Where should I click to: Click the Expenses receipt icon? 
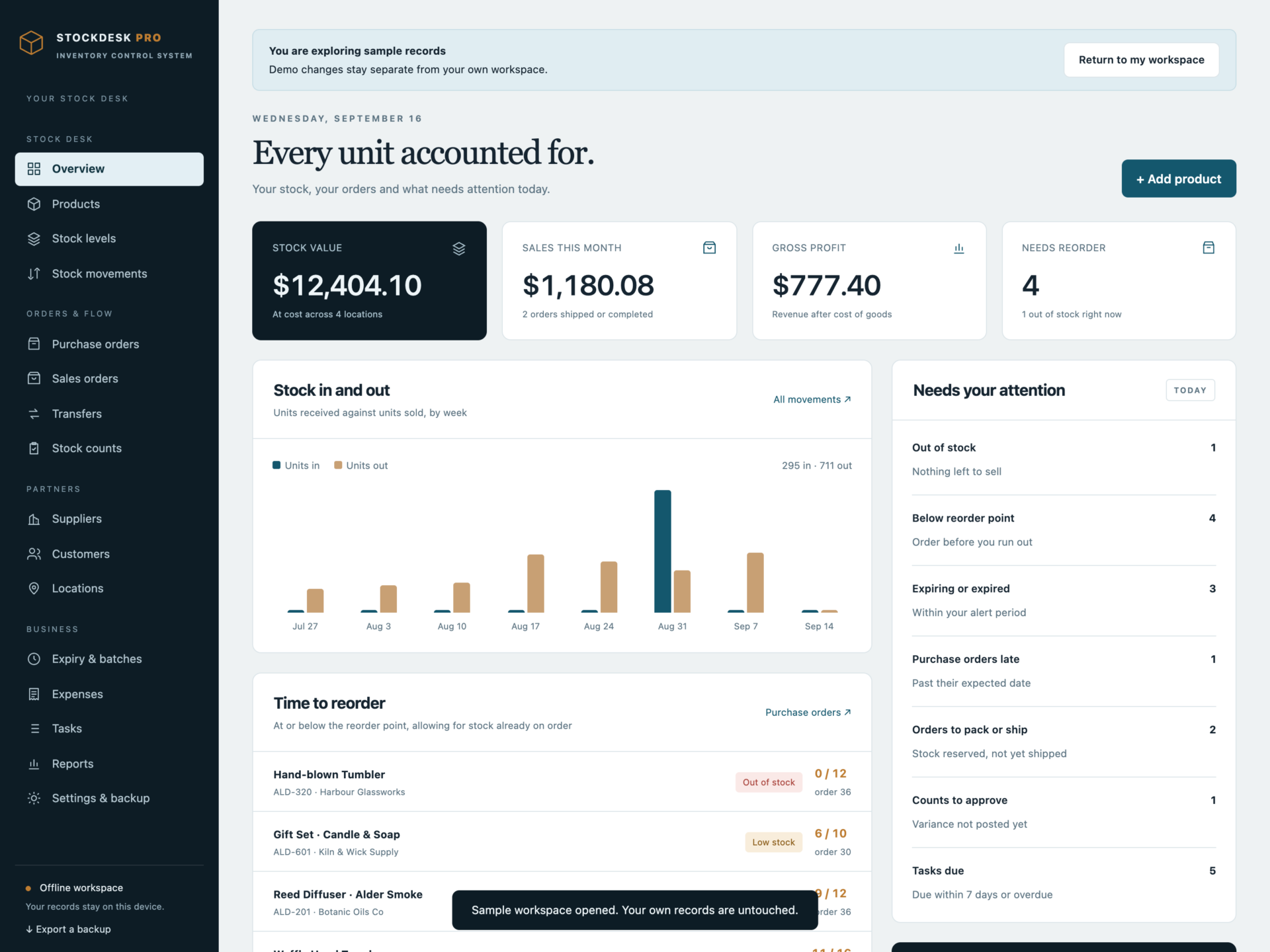pyautogui.click(x=34, y=694)
